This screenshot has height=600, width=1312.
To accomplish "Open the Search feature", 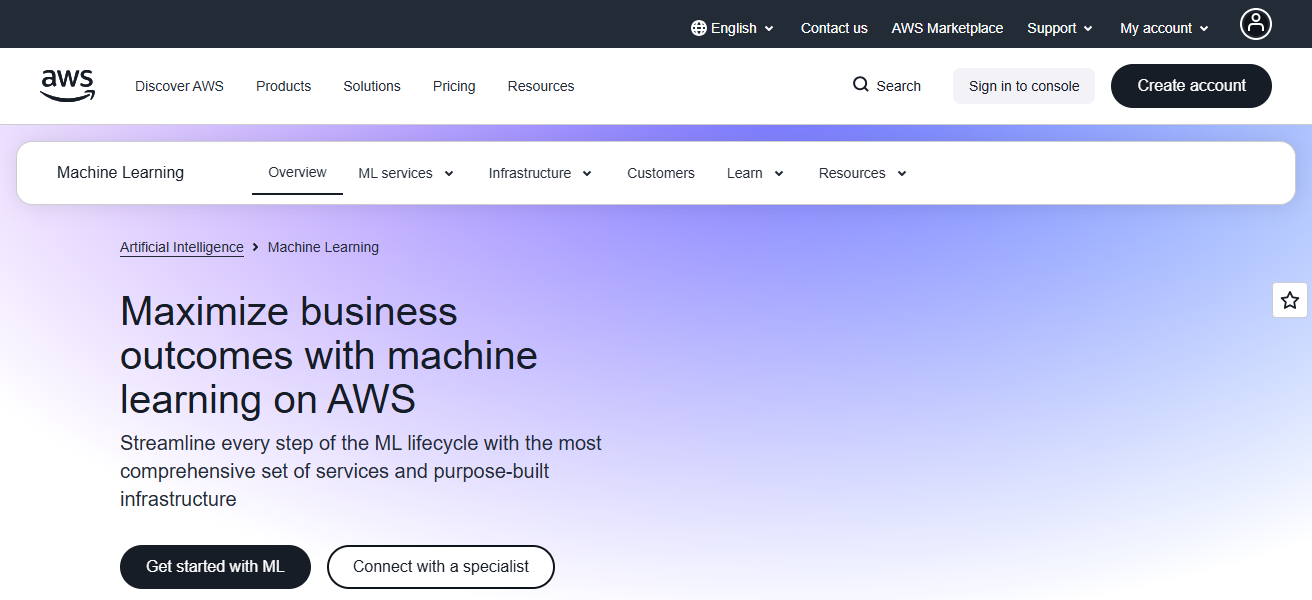I will tap(886, 86).
